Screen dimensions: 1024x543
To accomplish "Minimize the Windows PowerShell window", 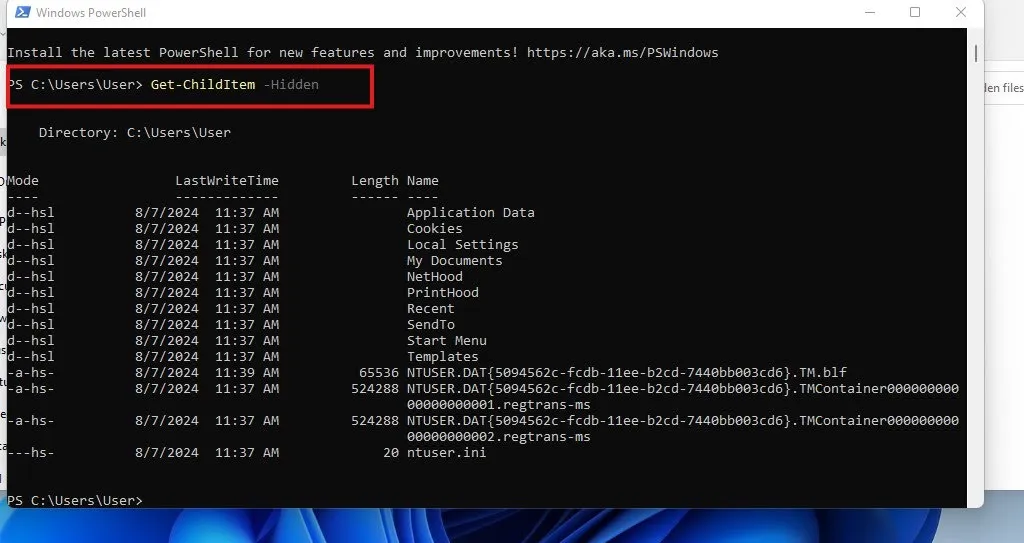I will pos(866,13).
